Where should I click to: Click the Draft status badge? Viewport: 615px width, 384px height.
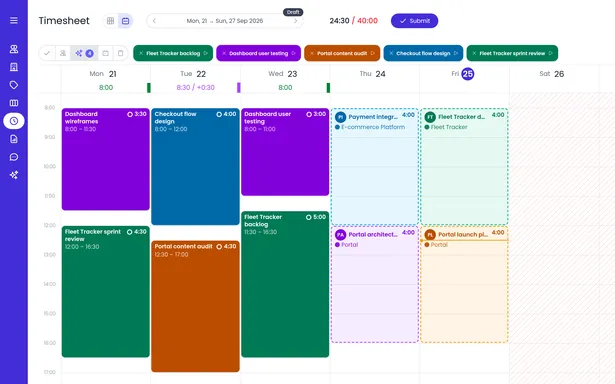pyautogui.click(x=293, y=12)
